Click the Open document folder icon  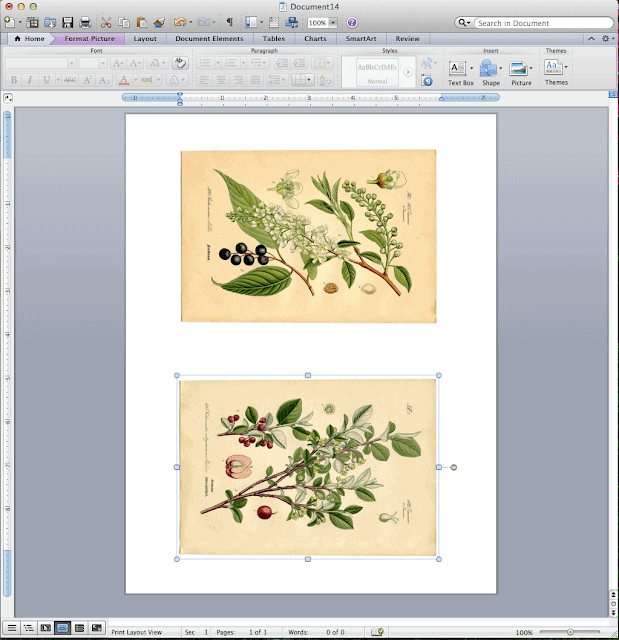point(50,22)
